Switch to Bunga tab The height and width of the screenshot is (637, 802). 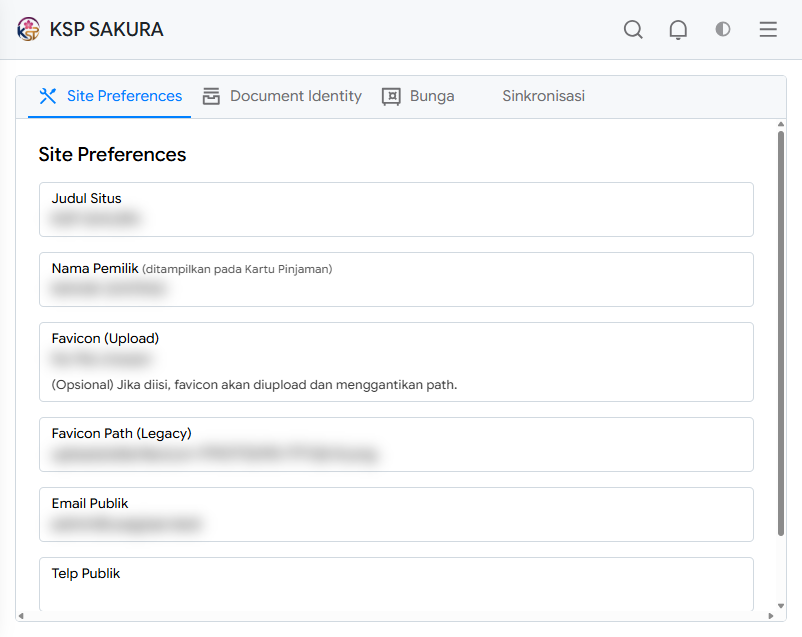tap(418, 96)
